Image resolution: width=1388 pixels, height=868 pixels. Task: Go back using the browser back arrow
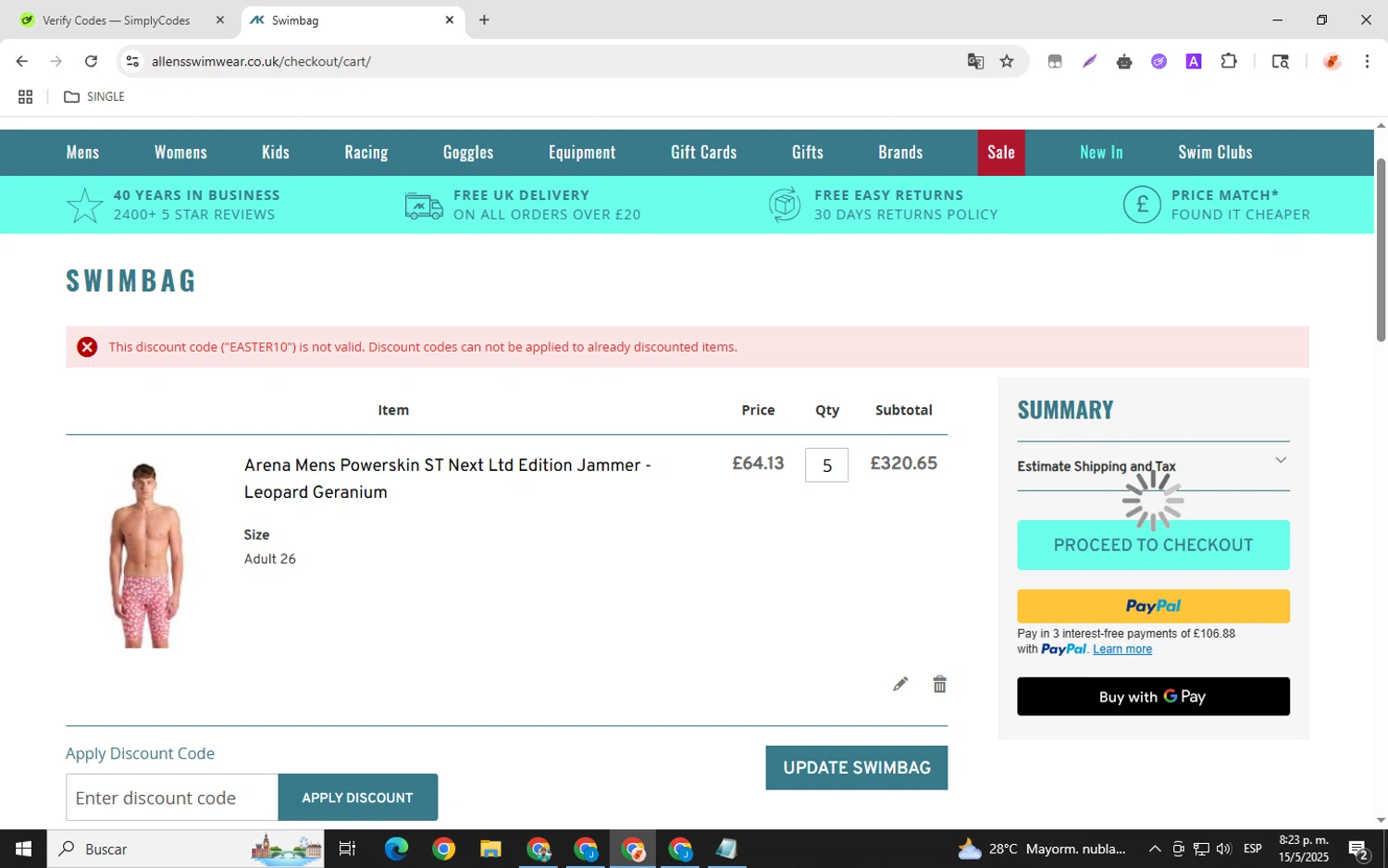(x=22, y=61)
